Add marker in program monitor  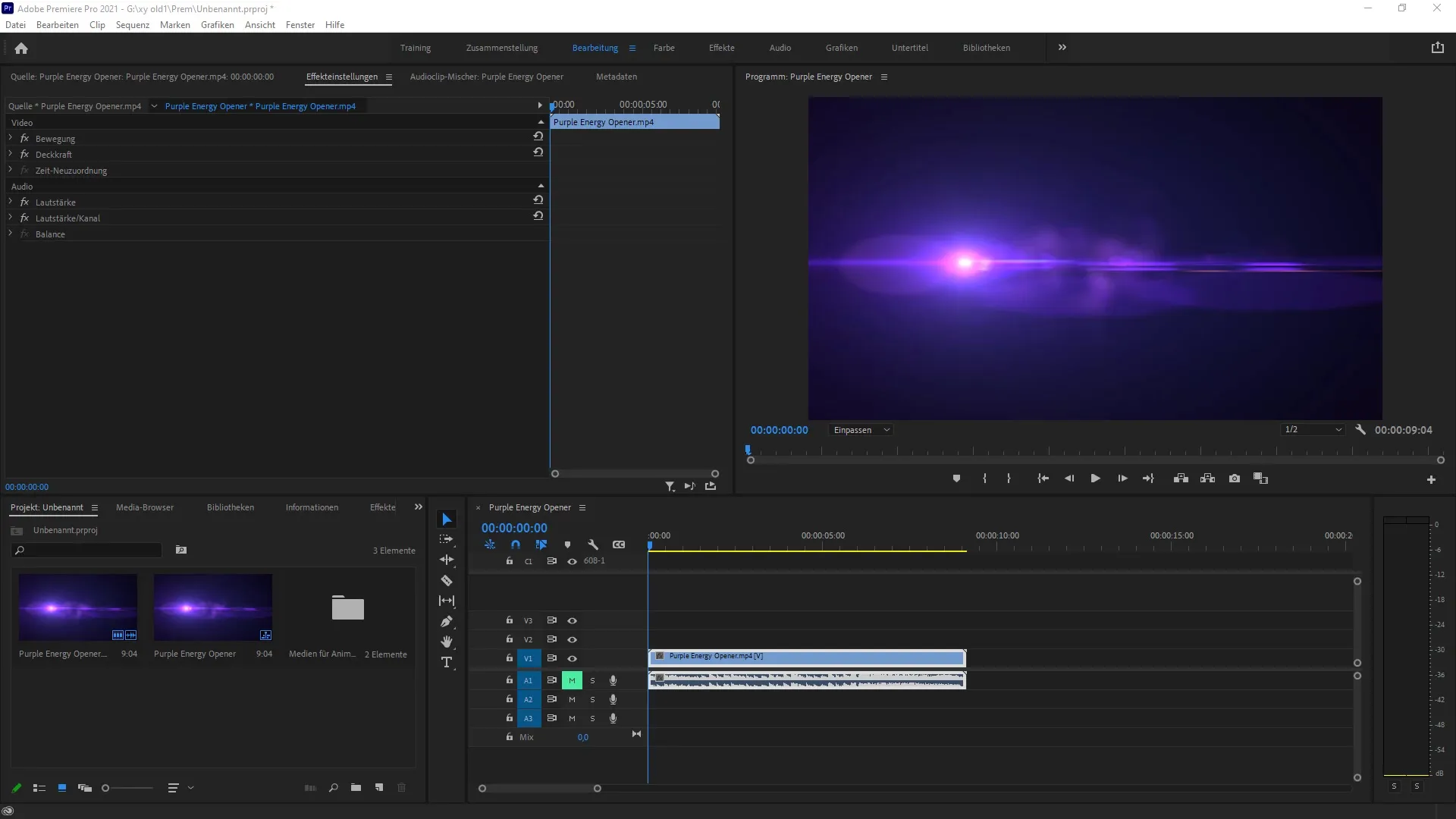956,479
